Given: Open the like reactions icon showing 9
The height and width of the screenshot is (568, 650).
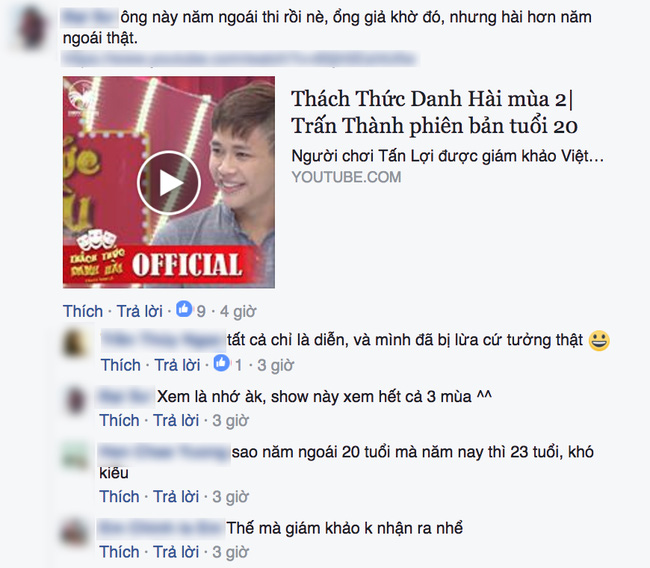Looking at the screenshot, I should (184, 309).
